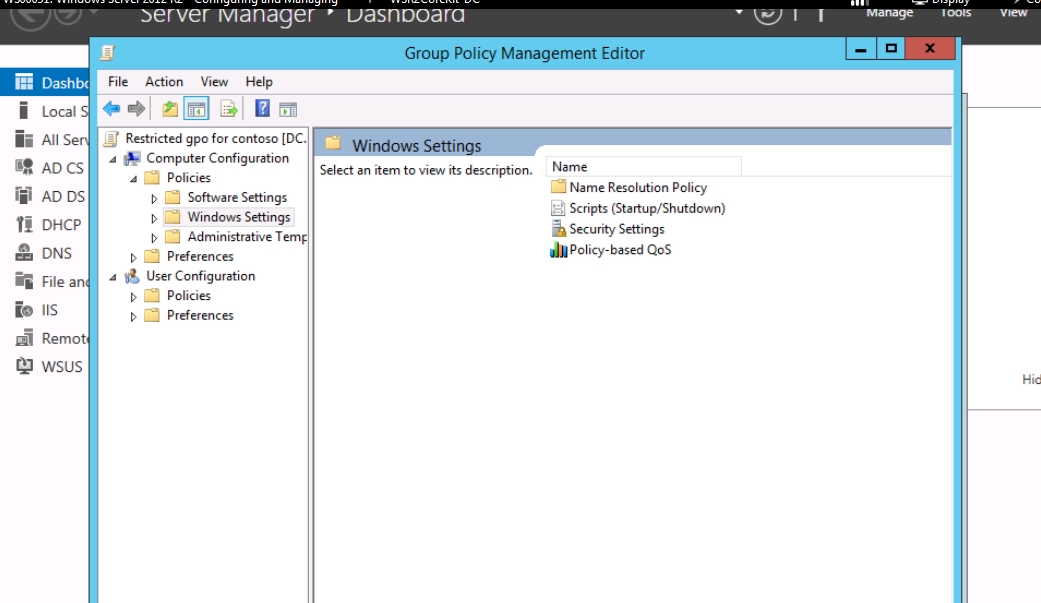This screenshot has width=1041, height=603.
Task: Select the User Configuration label
Action: 200,276
